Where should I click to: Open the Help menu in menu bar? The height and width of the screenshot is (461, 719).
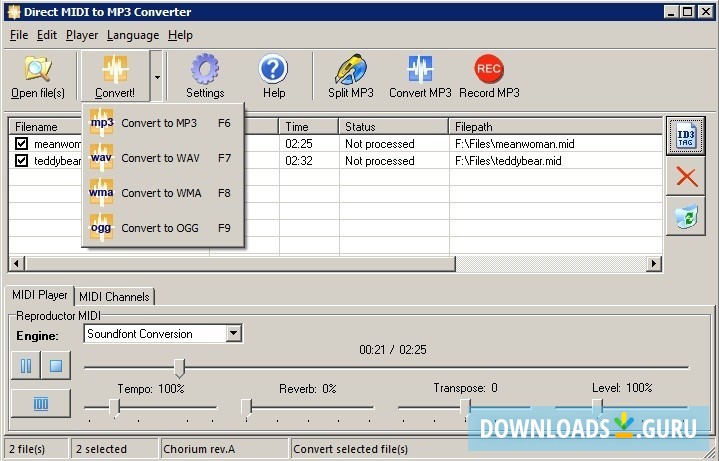pyautogui.click(x=180, y=35)
